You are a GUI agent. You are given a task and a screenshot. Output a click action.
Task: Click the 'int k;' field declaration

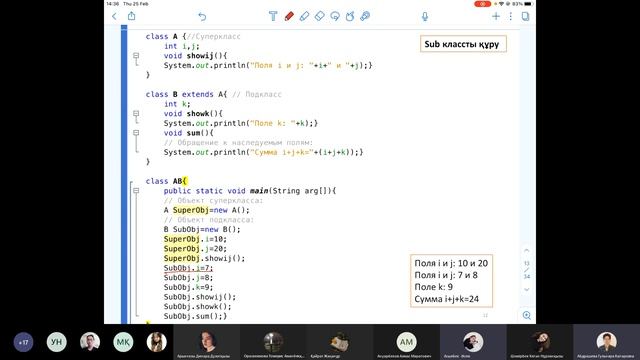[x=177, y=104]
